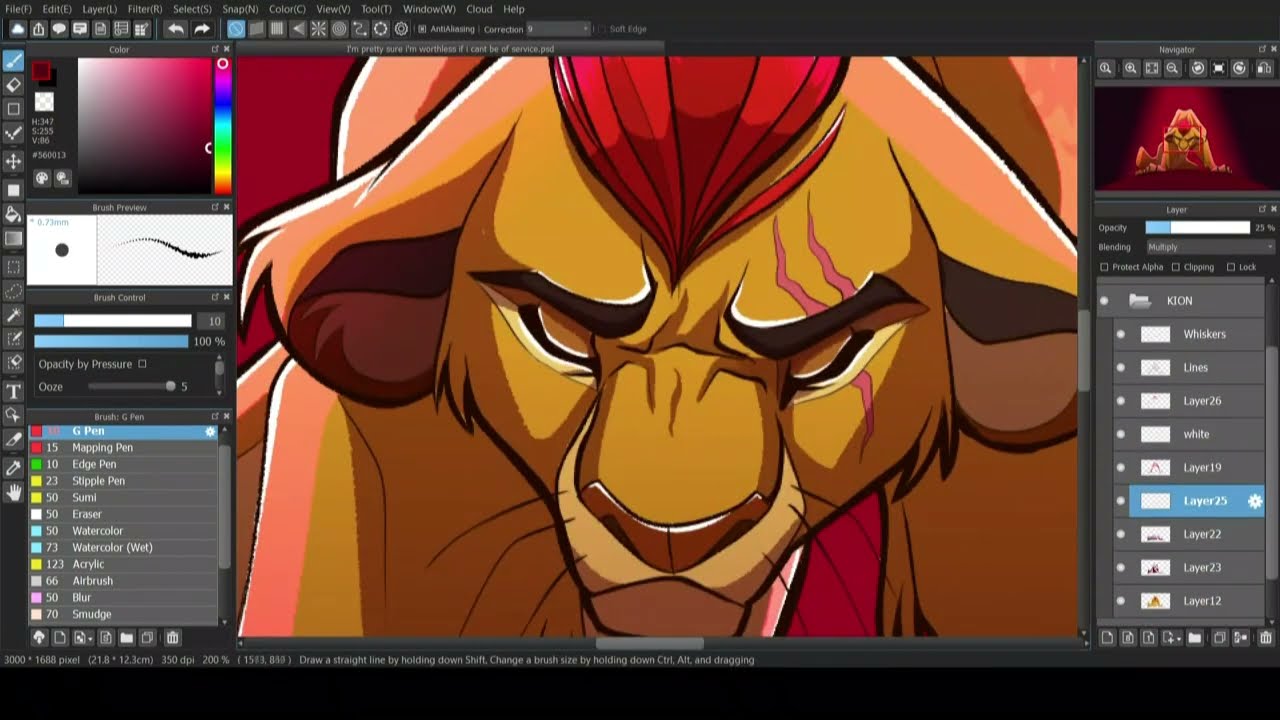Select the Hand tool
The height and width of the screenshot is (720, 1280).
13,492
